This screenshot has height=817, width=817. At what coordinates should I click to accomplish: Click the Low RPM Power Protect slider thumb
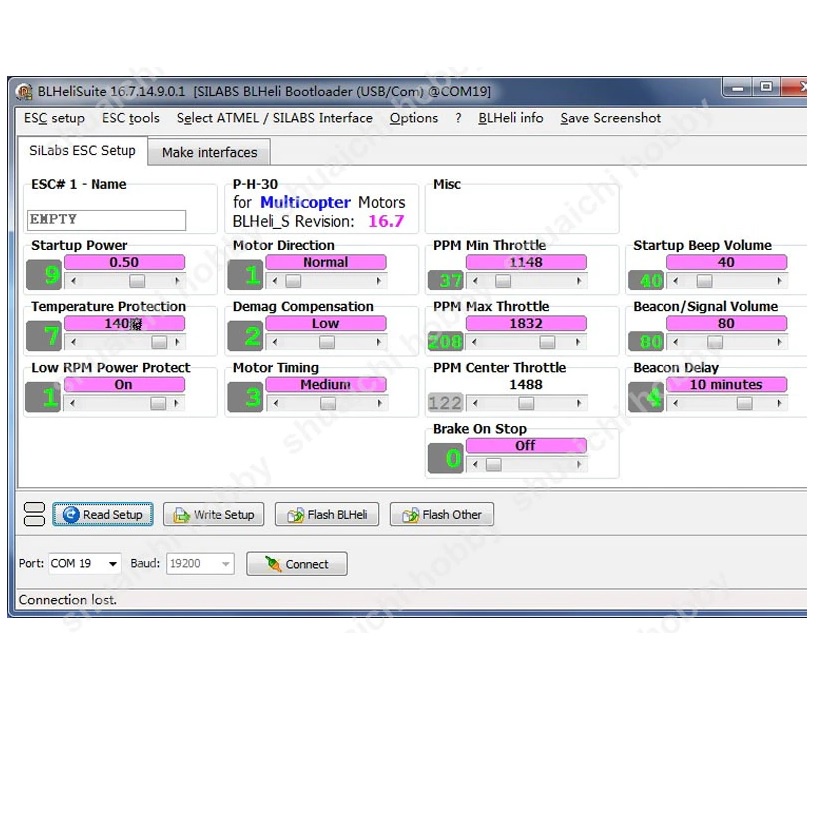click(x=158, y=403)
